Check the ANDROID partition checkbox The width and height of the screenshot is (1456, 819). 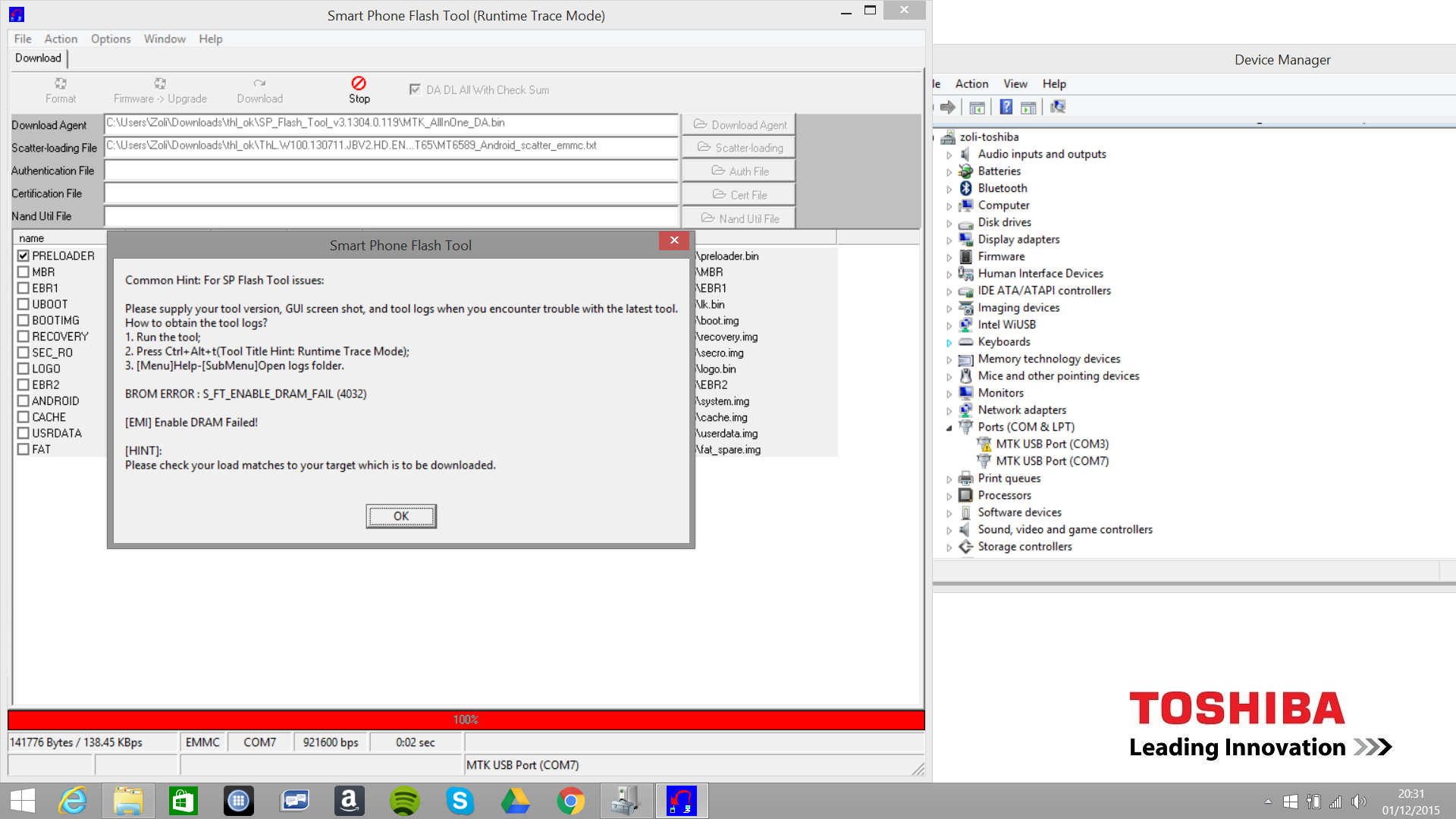[24, 401]
